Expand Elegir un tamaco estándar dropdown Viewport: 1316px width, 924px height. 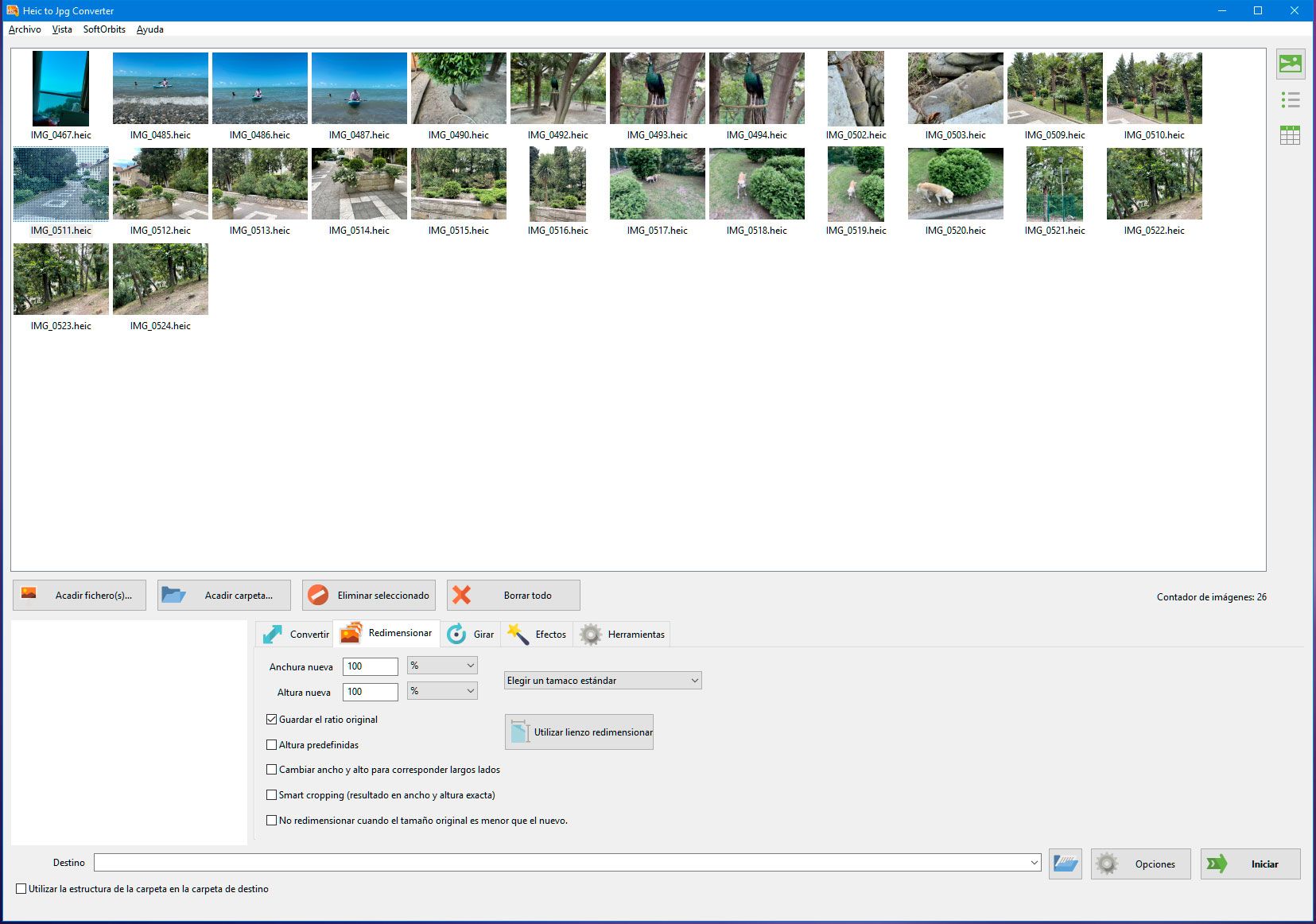603,681
